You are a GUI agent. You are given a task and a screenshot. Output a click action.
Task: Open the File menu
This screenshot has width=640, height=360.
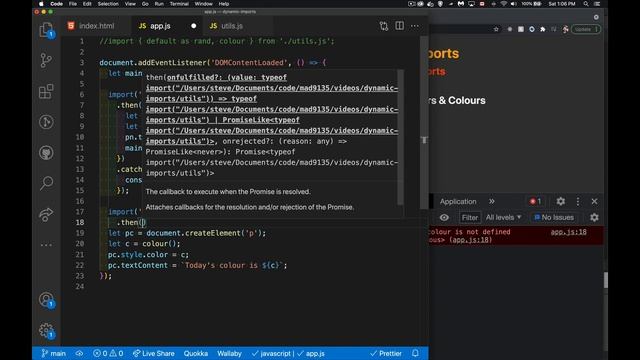pyautogui.click(x=73, y=4)
